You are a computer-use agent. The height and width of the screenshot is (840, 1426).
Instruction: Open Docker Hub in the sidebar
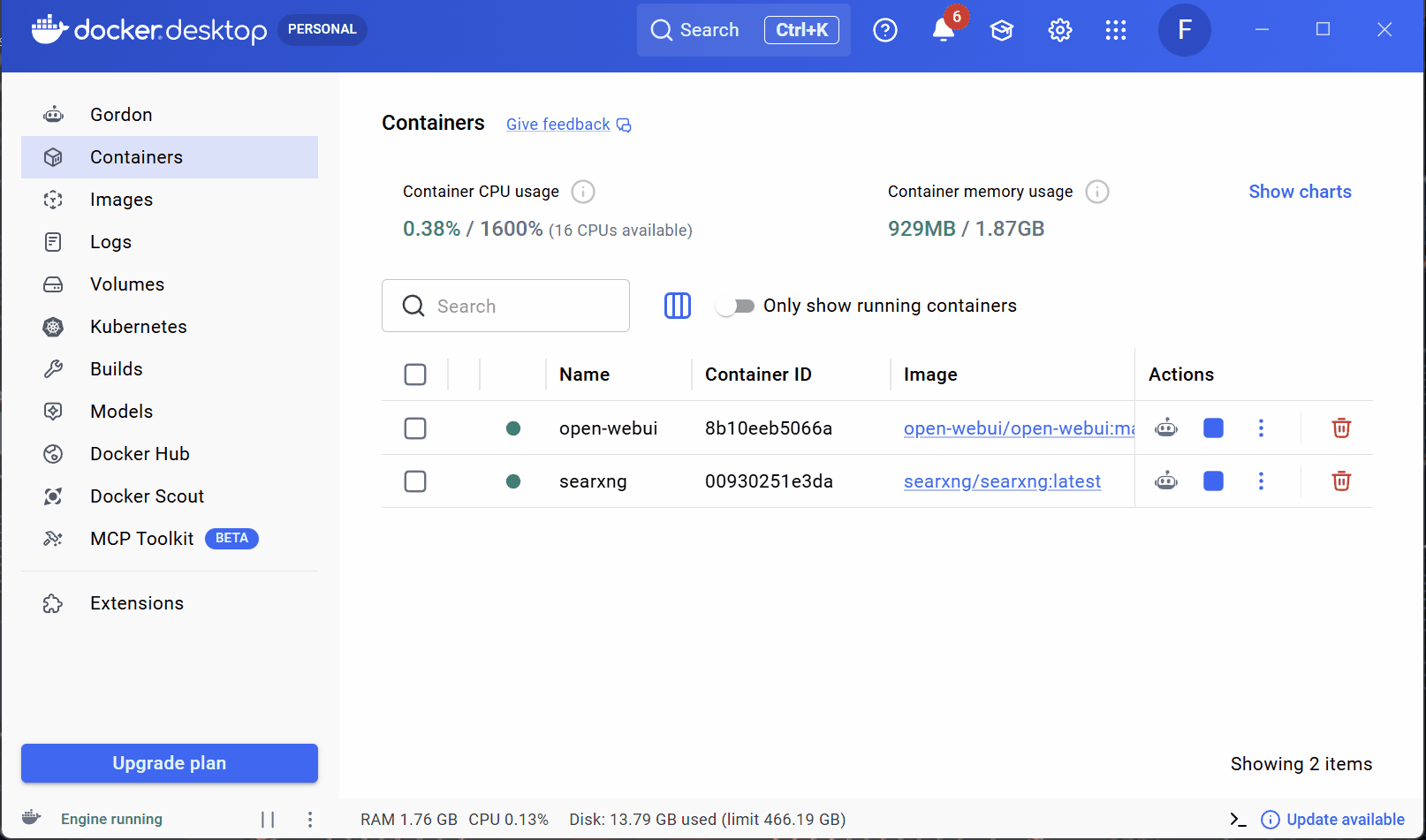[x=170, y=454]
